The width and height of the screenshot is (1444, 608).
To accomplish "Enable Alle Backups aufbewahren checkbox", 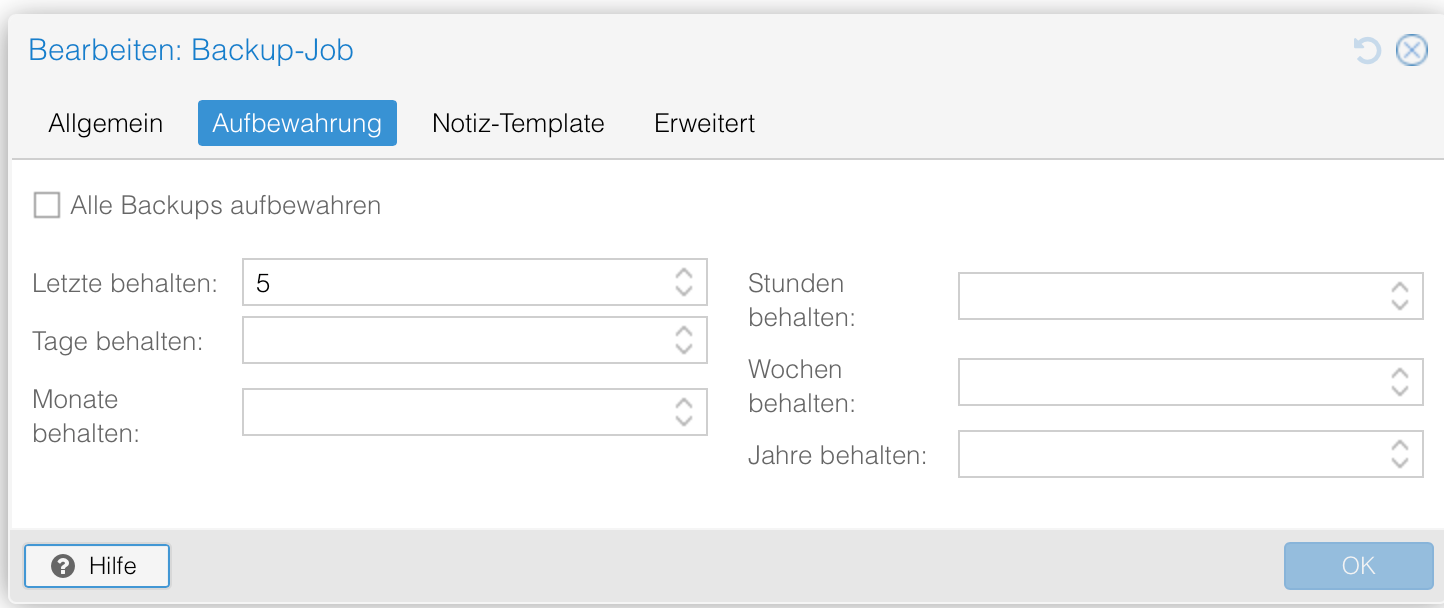I will 47,206.
